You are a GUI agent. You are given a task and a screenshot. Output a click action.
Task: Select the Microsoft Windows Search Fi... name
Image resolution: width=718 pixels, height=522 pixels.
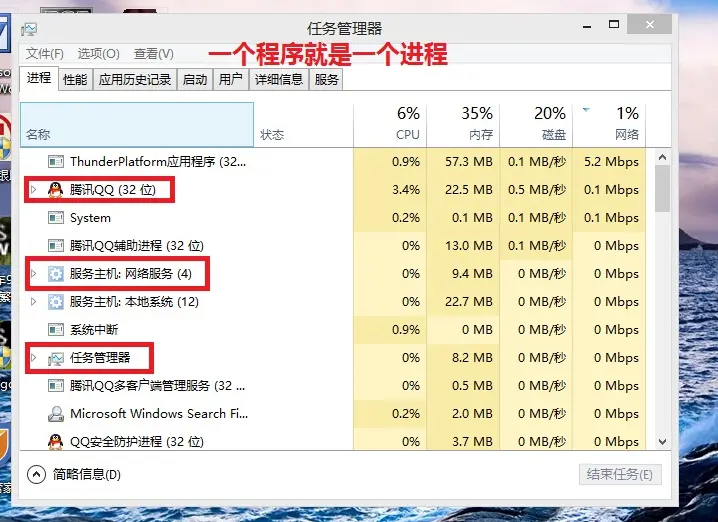[x=159, y=413]
